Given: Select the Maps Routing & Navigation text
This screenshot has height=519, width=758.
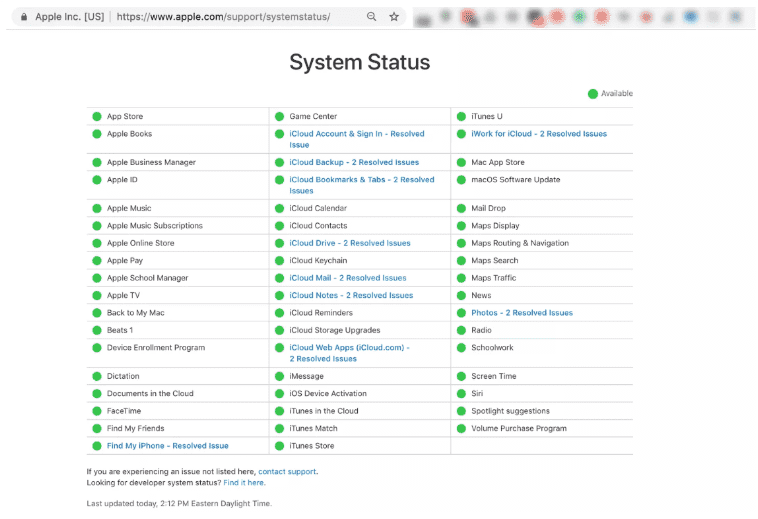Looking at the screenshot, I should (520, 243).
